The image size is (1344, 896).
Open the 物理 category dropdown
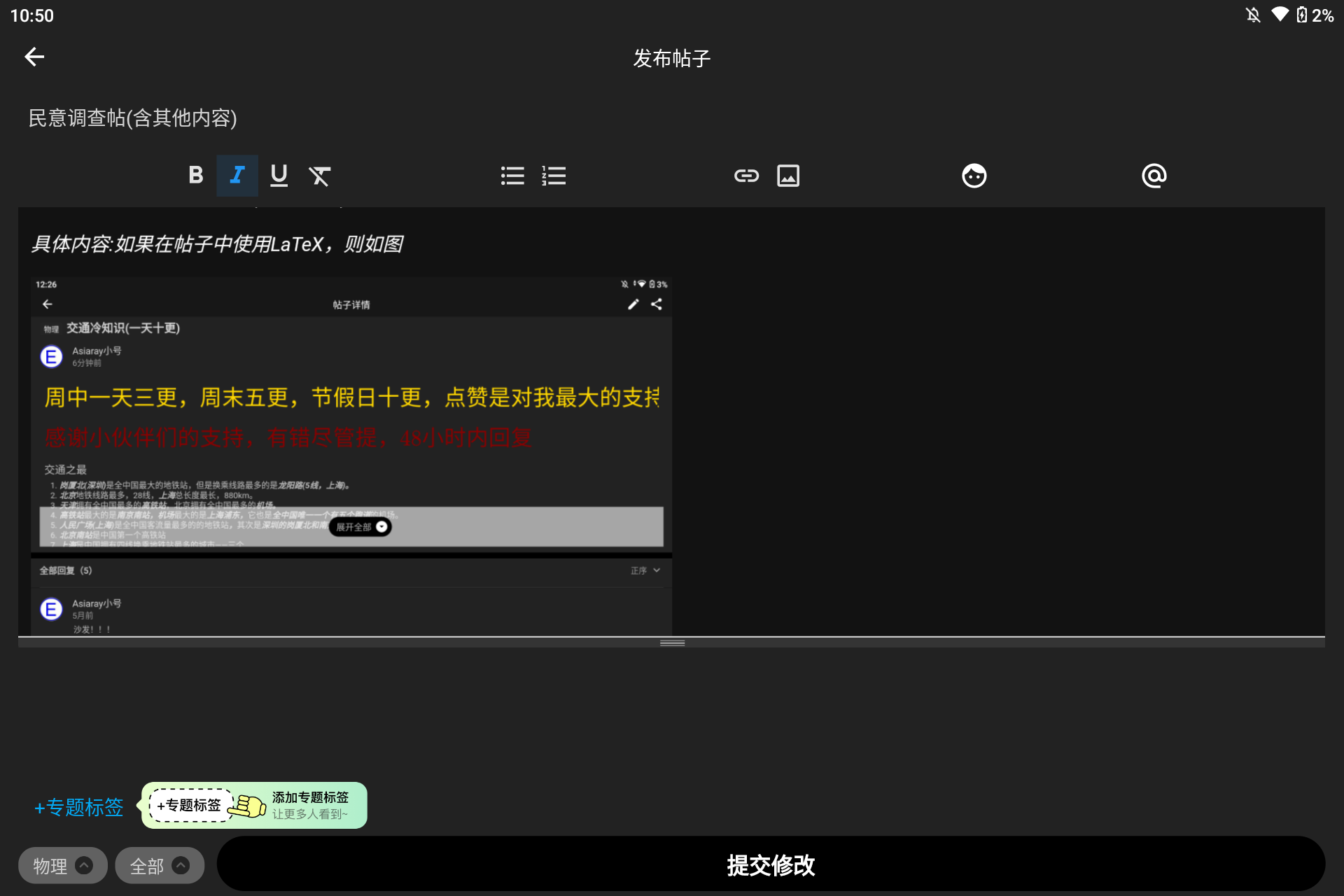(62, 866)
